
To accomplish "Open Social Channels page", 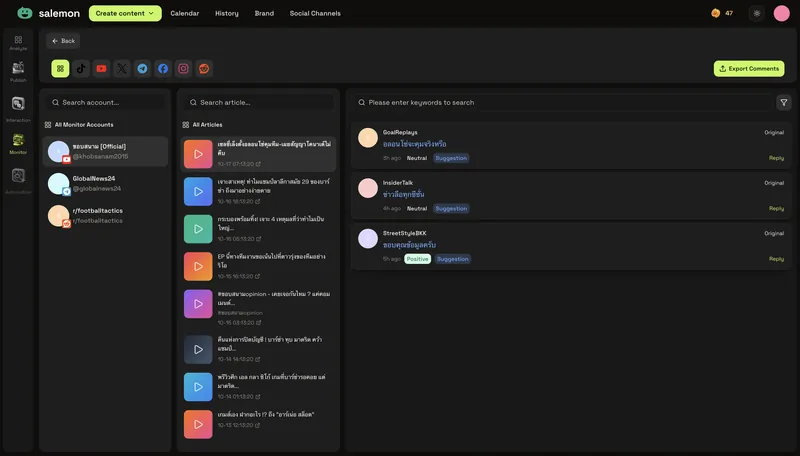I will click(x=315, y=13).
